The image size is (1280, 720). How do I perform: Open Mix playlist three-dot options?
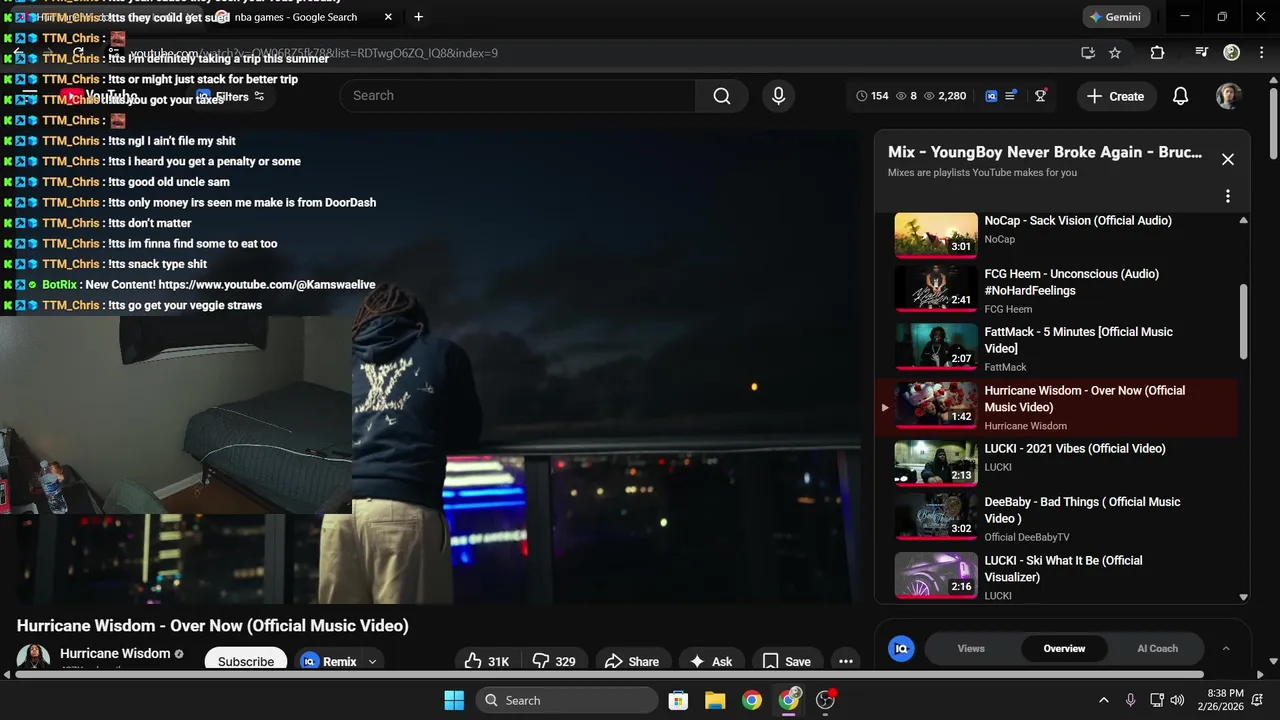[x=1228, y=196]
